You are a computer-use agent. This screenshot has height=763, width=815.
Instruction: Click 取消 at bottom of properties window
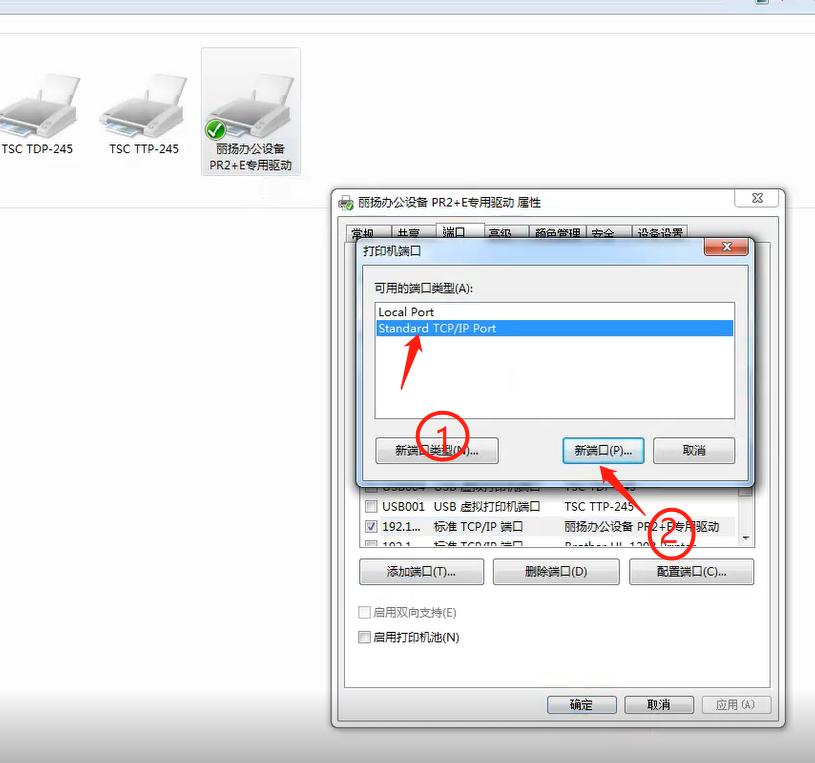659,705
